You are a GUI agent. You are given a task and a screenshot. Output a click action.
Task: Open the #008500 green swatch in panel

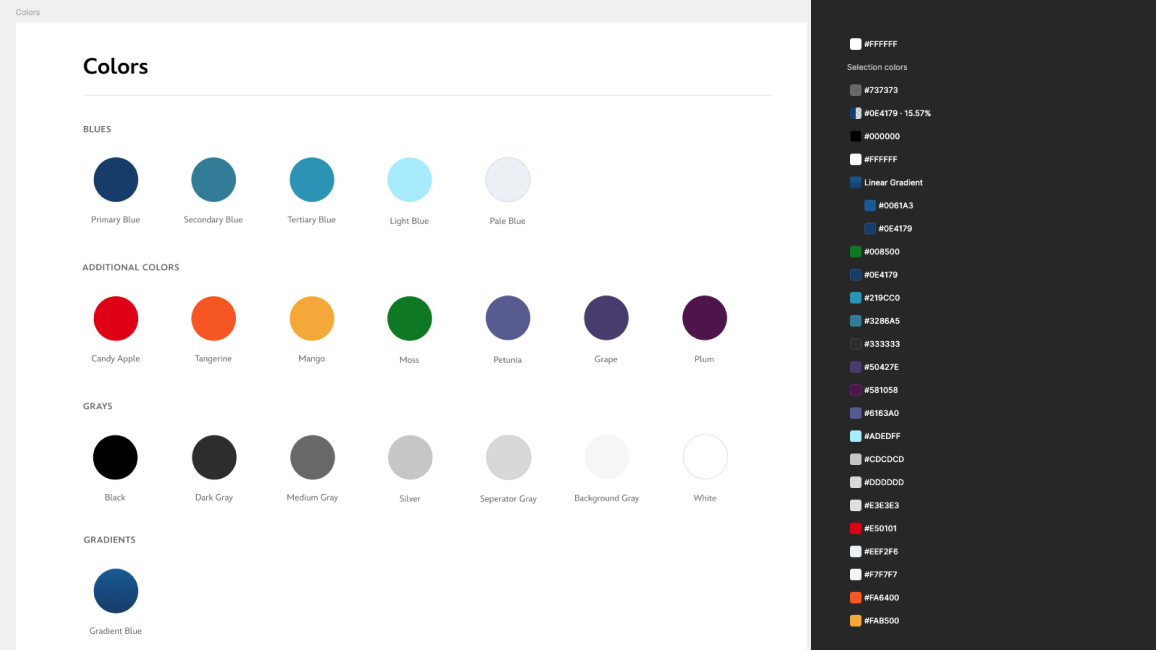point(856,252)
